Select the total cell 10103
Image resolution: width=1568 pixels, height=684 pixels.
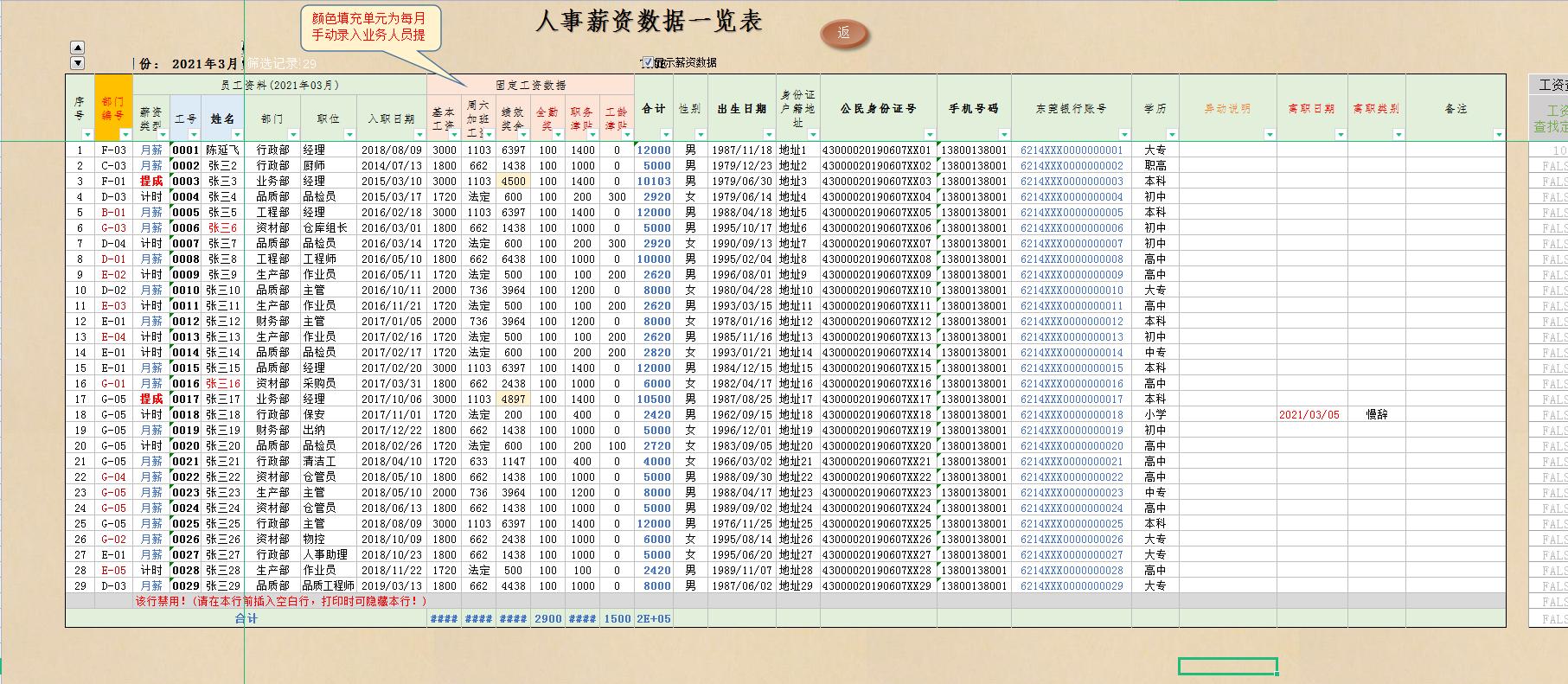(x=654, y=182)
